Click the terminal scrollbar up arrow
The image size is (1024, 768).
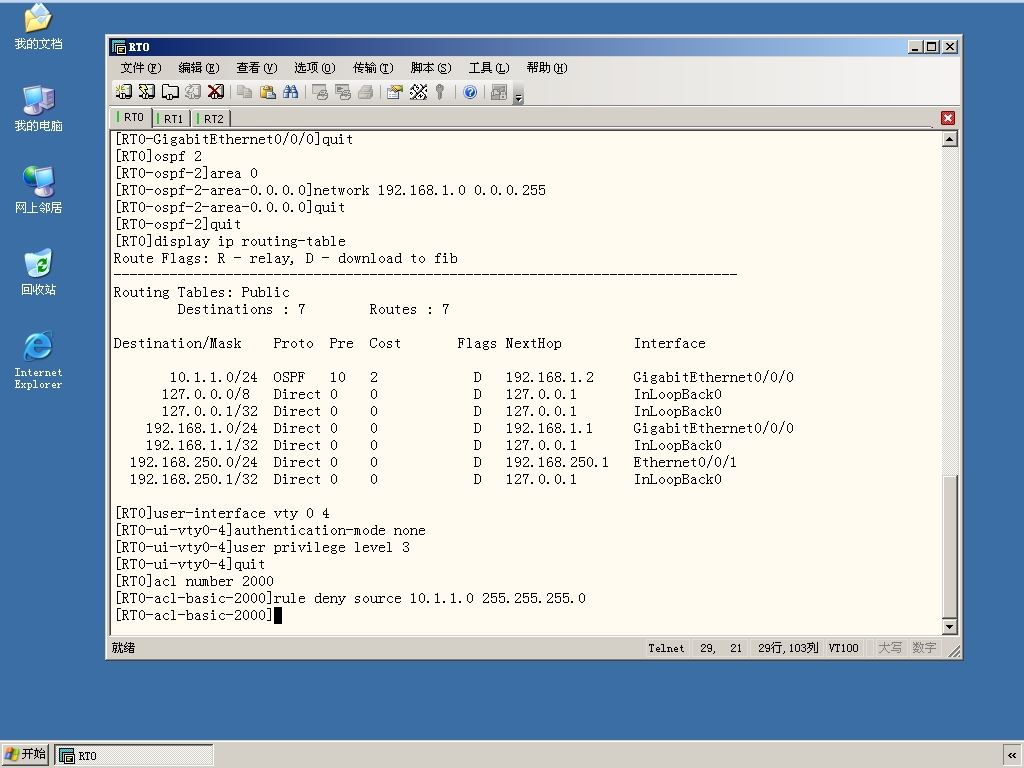point(950,139)
